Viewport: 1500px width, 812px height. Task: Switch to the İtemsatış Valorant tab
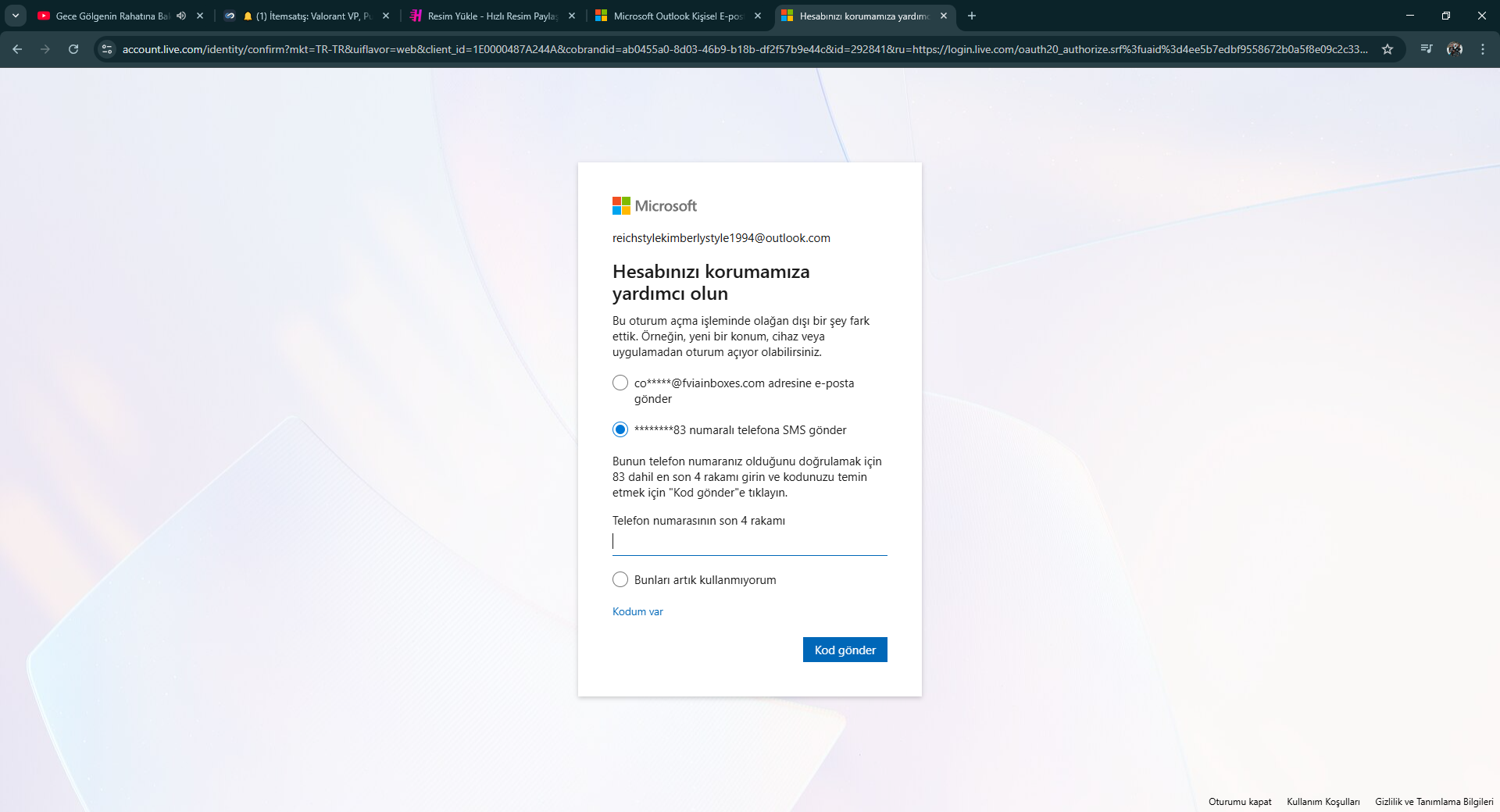click(x=307, y=16)
